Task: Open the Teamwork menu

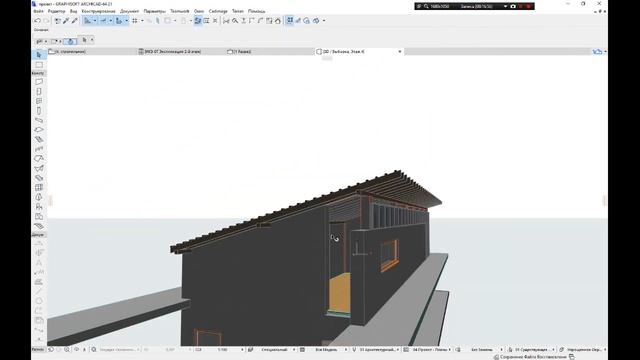Action: coord(180,11)
